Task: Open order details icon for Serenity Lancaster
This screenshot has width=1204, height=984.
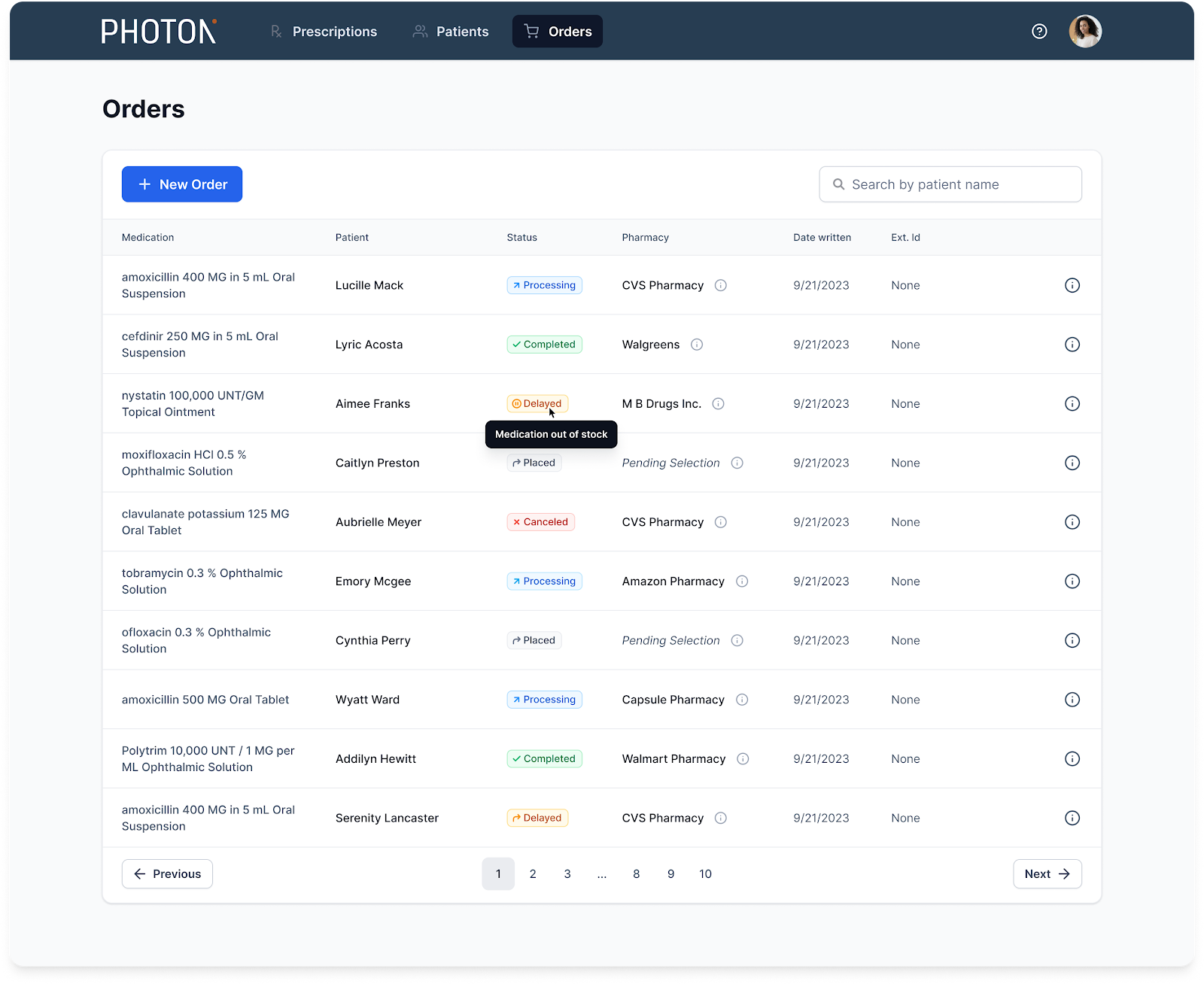Action: (1072, 818)
